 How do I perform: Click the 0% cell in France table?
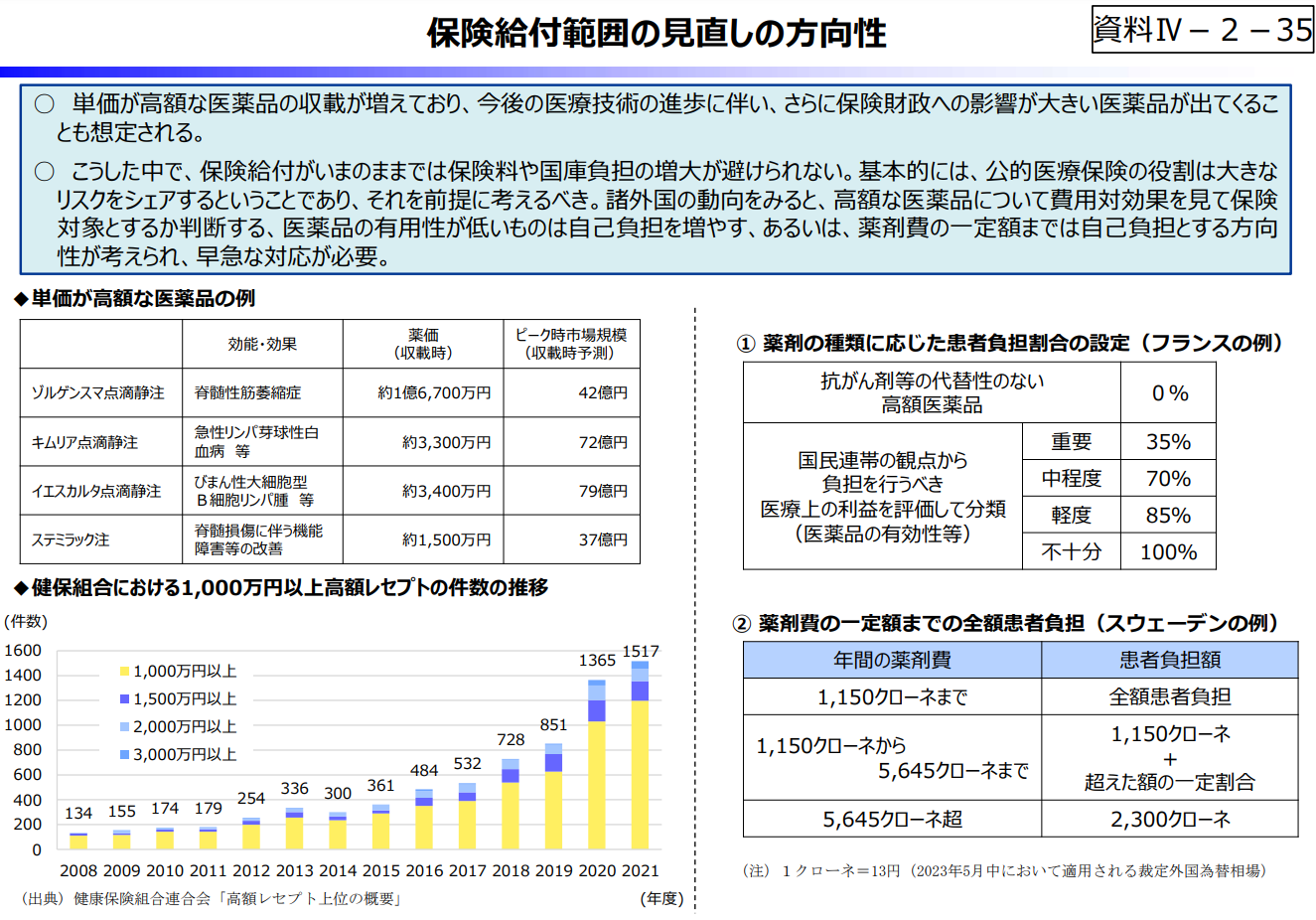[1168, 393]
